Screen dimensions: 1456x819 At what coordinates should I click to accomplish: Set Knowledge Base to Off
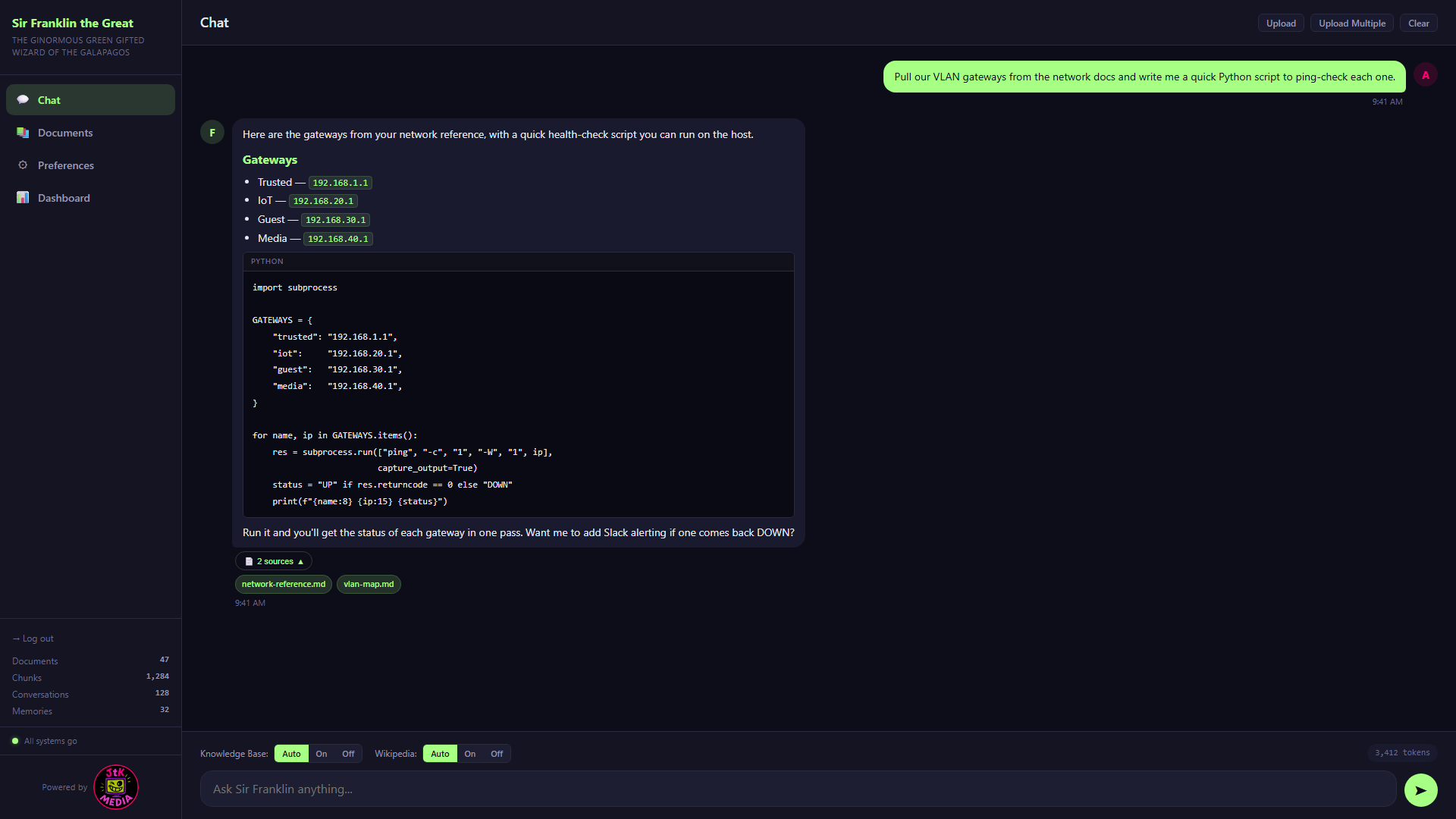[348, 754]
